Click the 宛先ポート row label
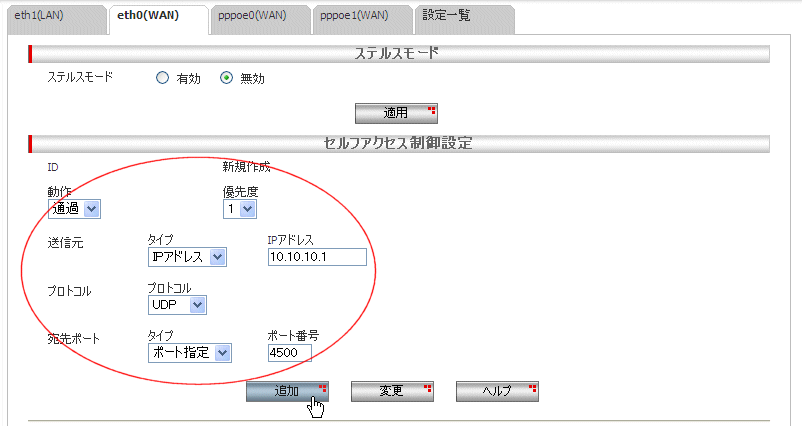802x426 pixels. point(74,339)
